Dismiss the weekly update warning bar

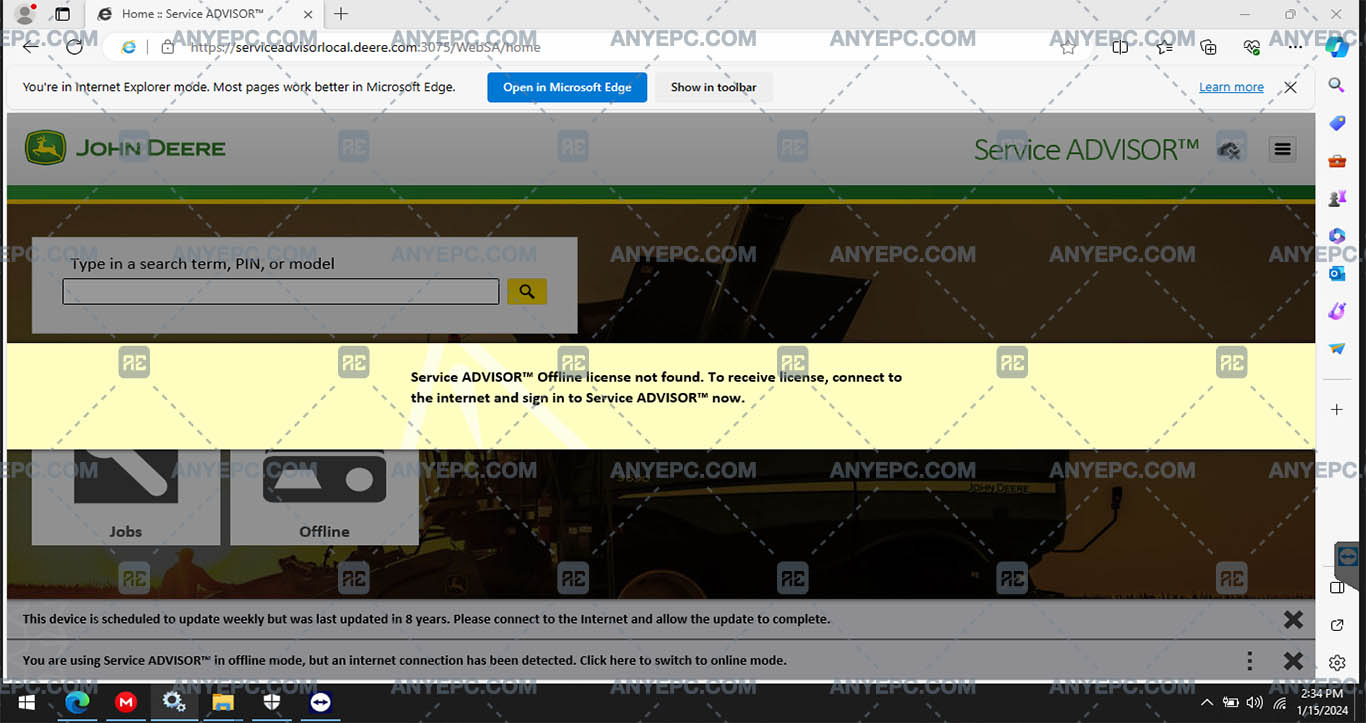click(1293, 619)
